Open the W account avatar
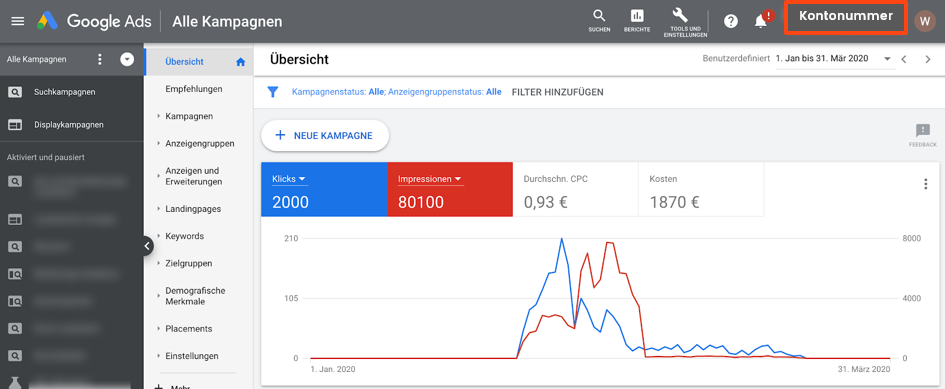The image size is (945, 389). coord(925,21)
